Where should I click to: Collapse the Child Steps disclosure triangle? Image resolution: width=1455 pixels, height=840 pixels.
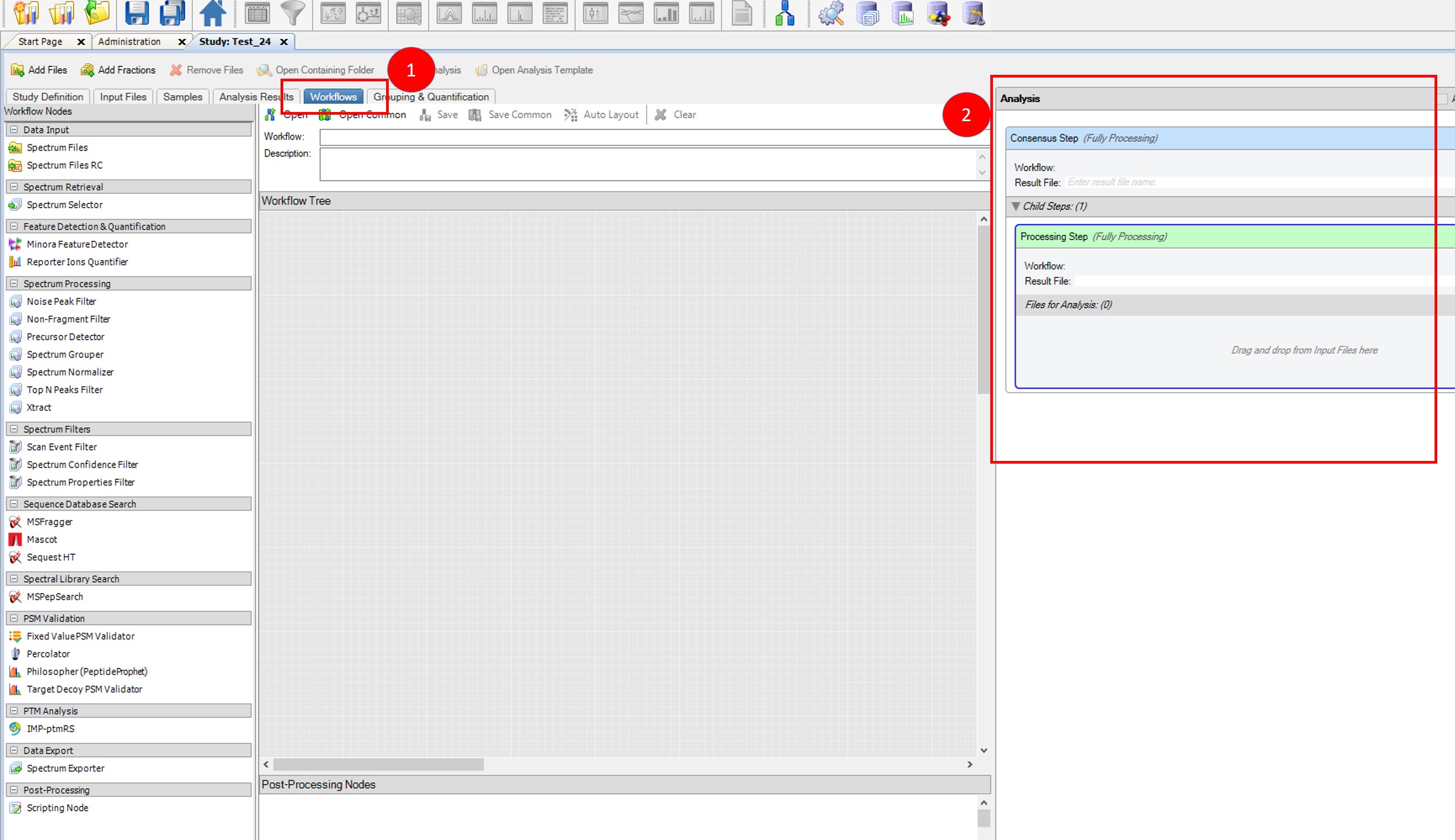pos(1016,207)
